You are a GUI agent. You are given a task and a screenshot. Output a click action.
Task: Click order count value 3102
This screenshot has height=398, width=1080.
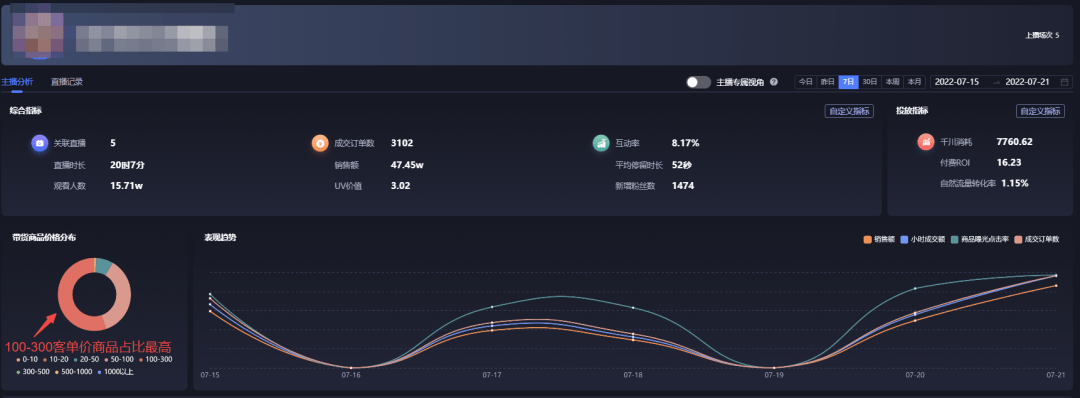click(402, 143)
